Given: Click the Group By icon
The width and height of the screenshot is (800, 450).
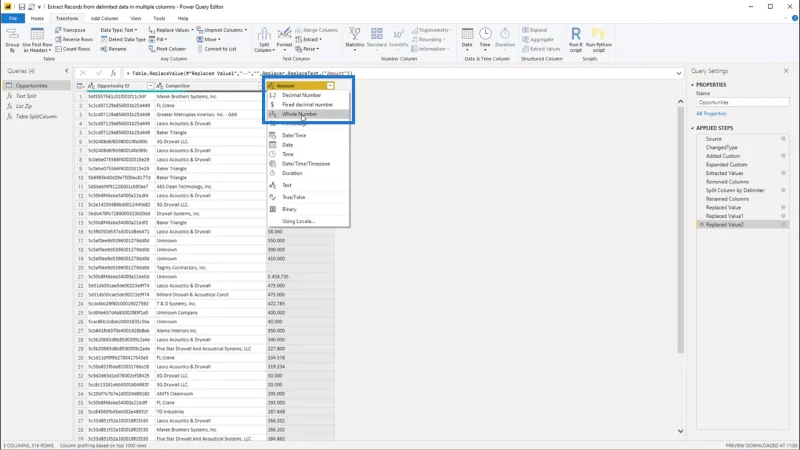Looking at the screenshot, I should (12, 40).
